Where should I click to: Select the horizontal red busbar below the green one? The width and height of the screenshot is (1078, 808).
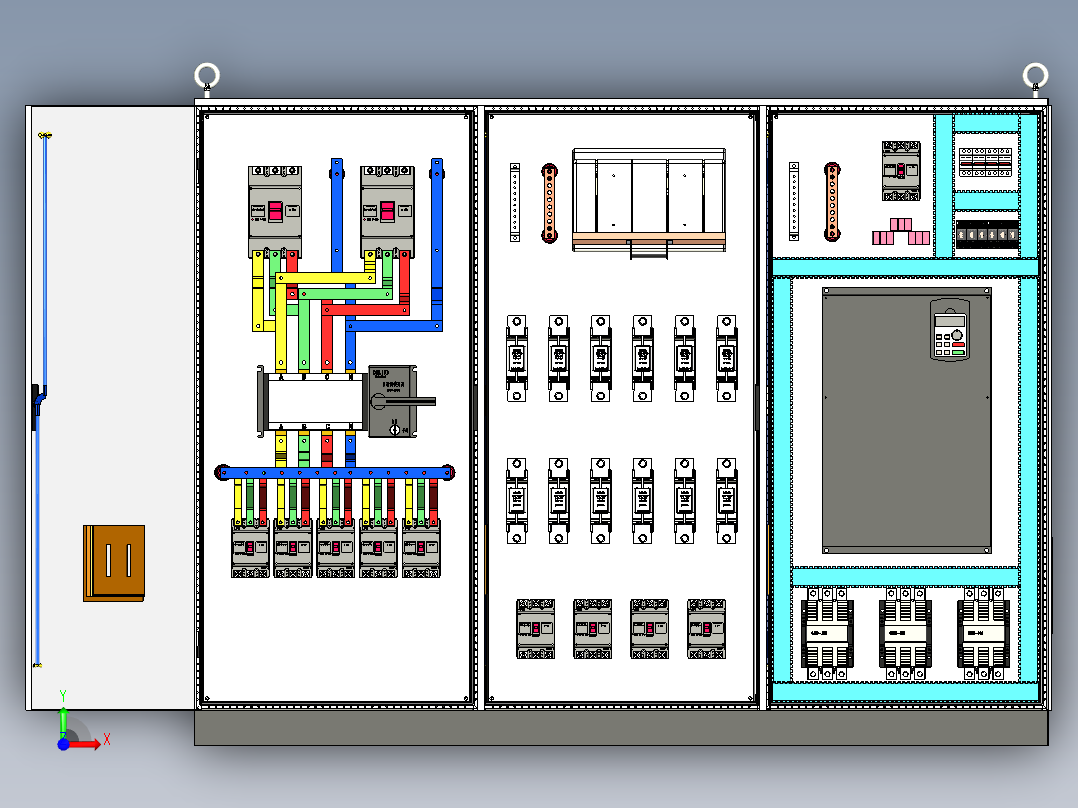(365, 310)
